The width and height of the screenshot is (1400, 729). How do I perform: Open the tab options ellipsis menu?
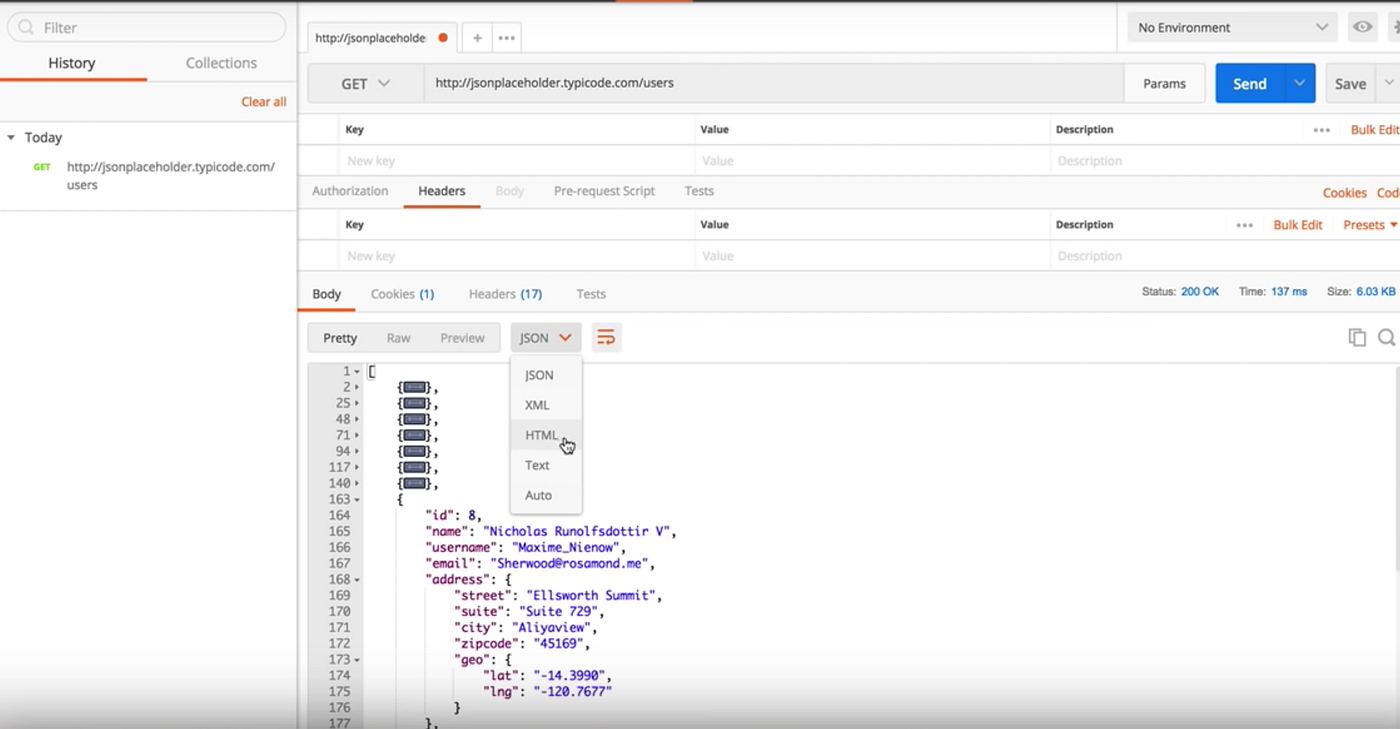pyautogui.click(x=506, y=37)
